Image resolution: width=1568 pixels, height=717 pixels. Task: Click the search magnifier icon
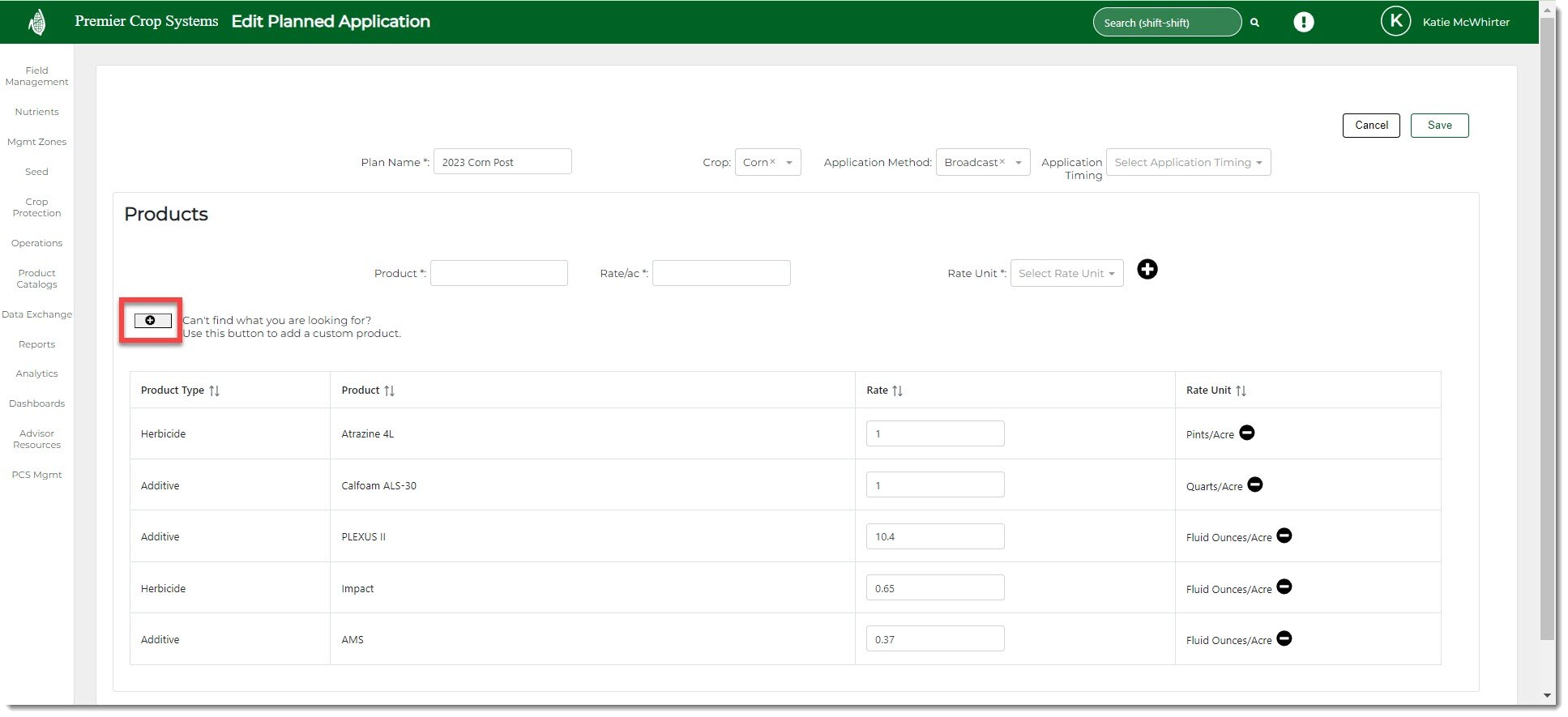point(1254,23)
